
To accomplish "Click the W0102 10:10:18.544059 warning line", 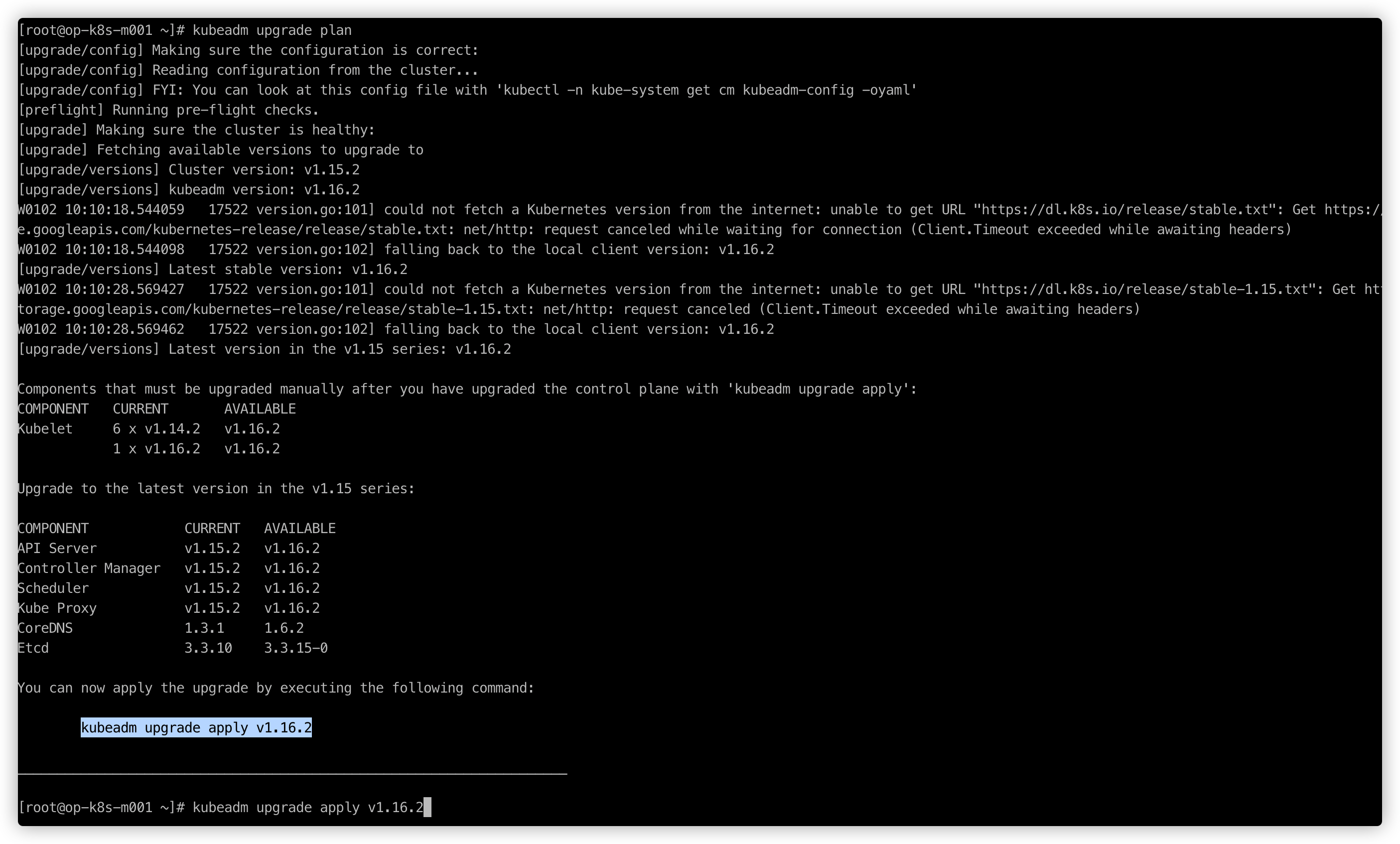I will (700, 209).
